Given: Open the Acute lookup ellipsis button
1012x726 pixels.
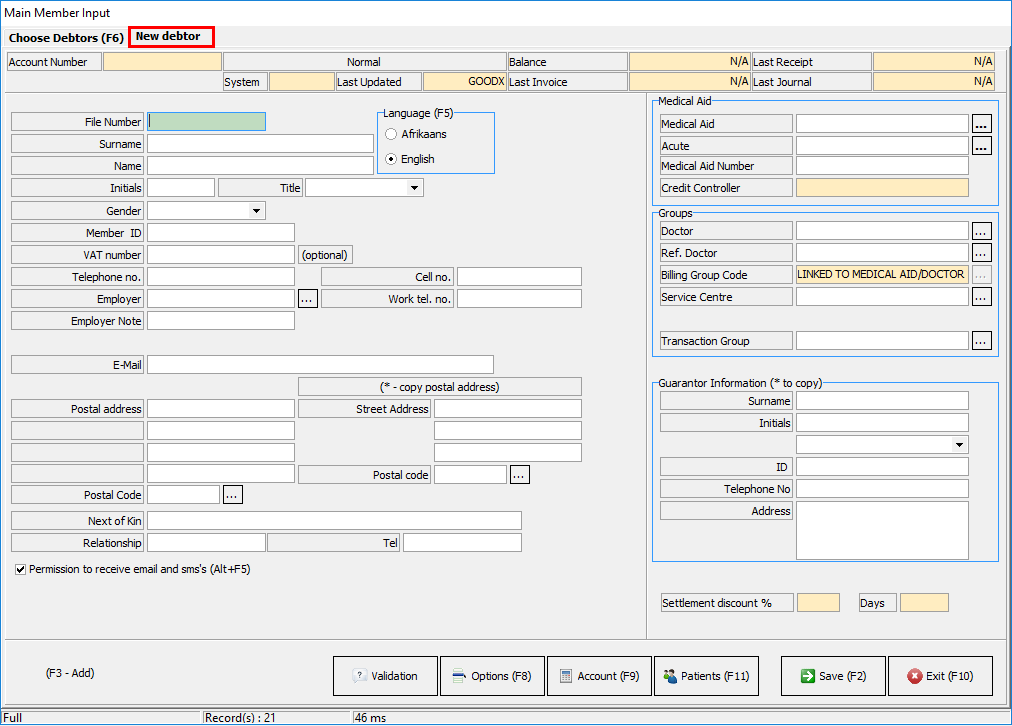Looking at the screenshot, I should 981,146.
